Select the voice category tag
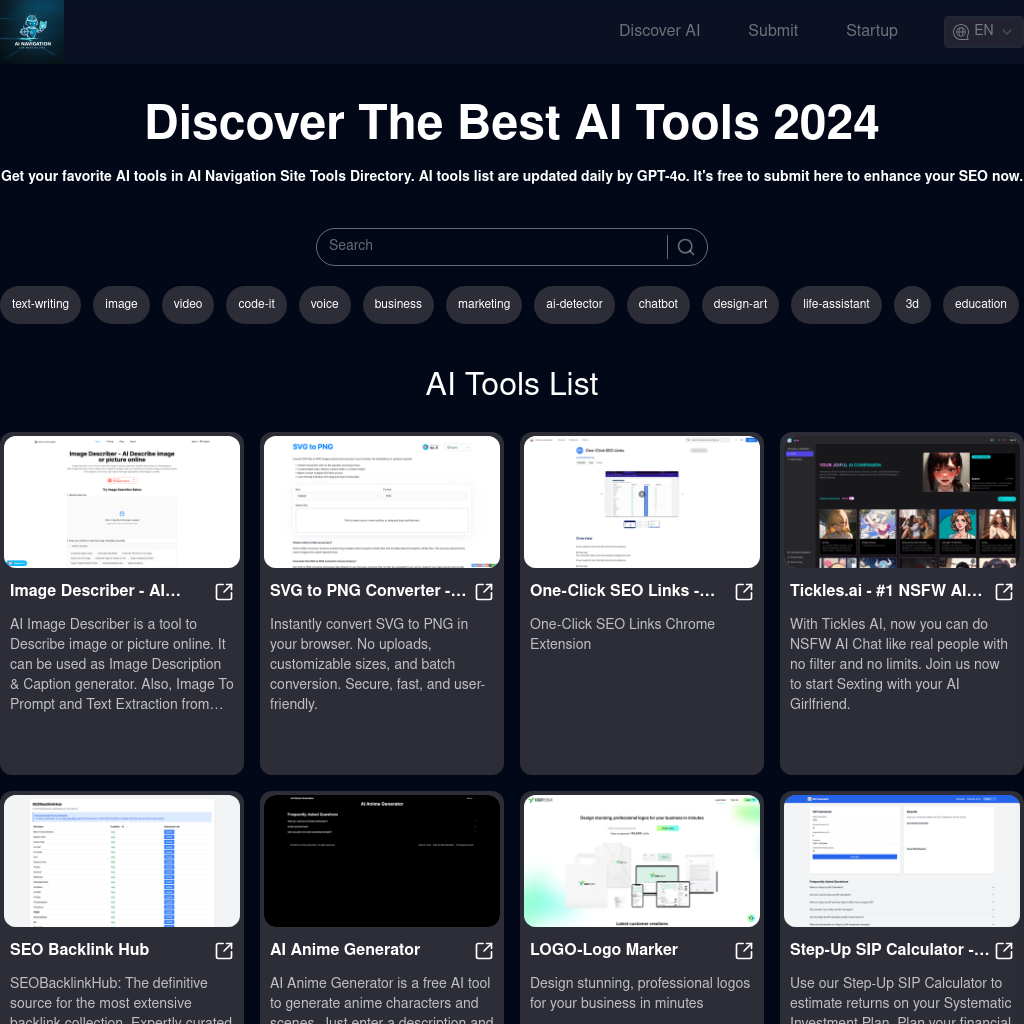Image resolution: width=1024 pixels, height=1024 pixels. [x=325, y=304]
